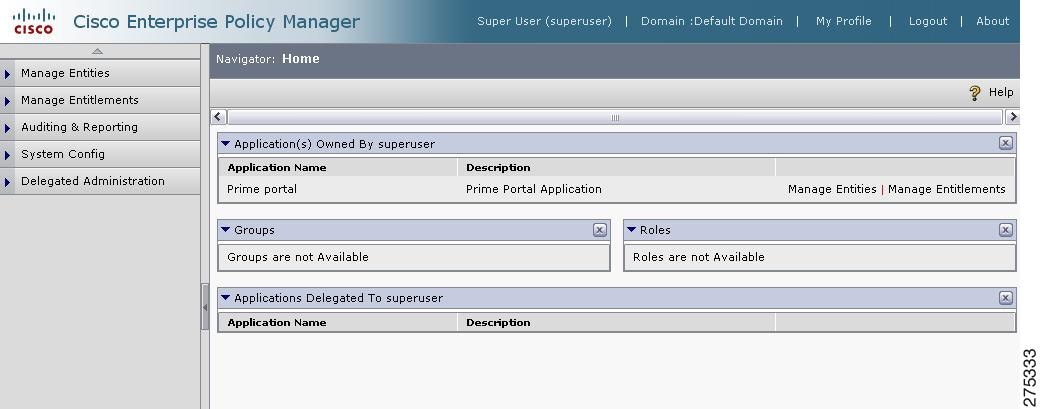Click the Prime Portal Application description
The height and width of the screenshot is (409, 1040).
click(534, 190)
